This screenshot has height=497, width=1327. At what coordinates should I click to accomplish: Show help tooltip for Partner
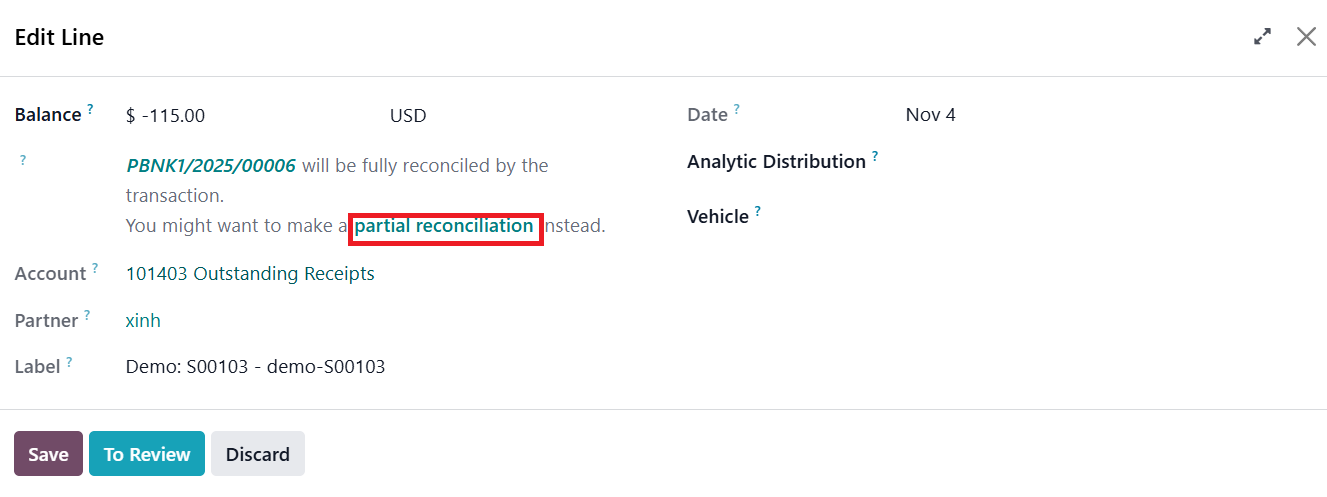(x=88, y=315)
